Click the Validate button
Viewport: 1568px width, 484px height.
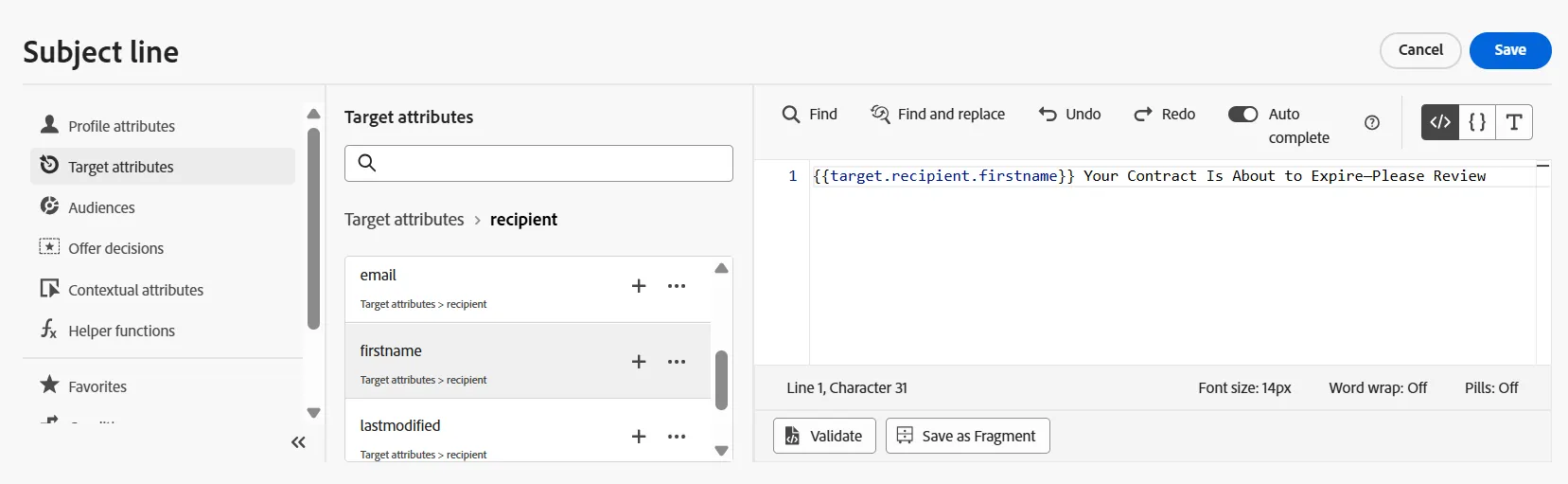point(825,436)
